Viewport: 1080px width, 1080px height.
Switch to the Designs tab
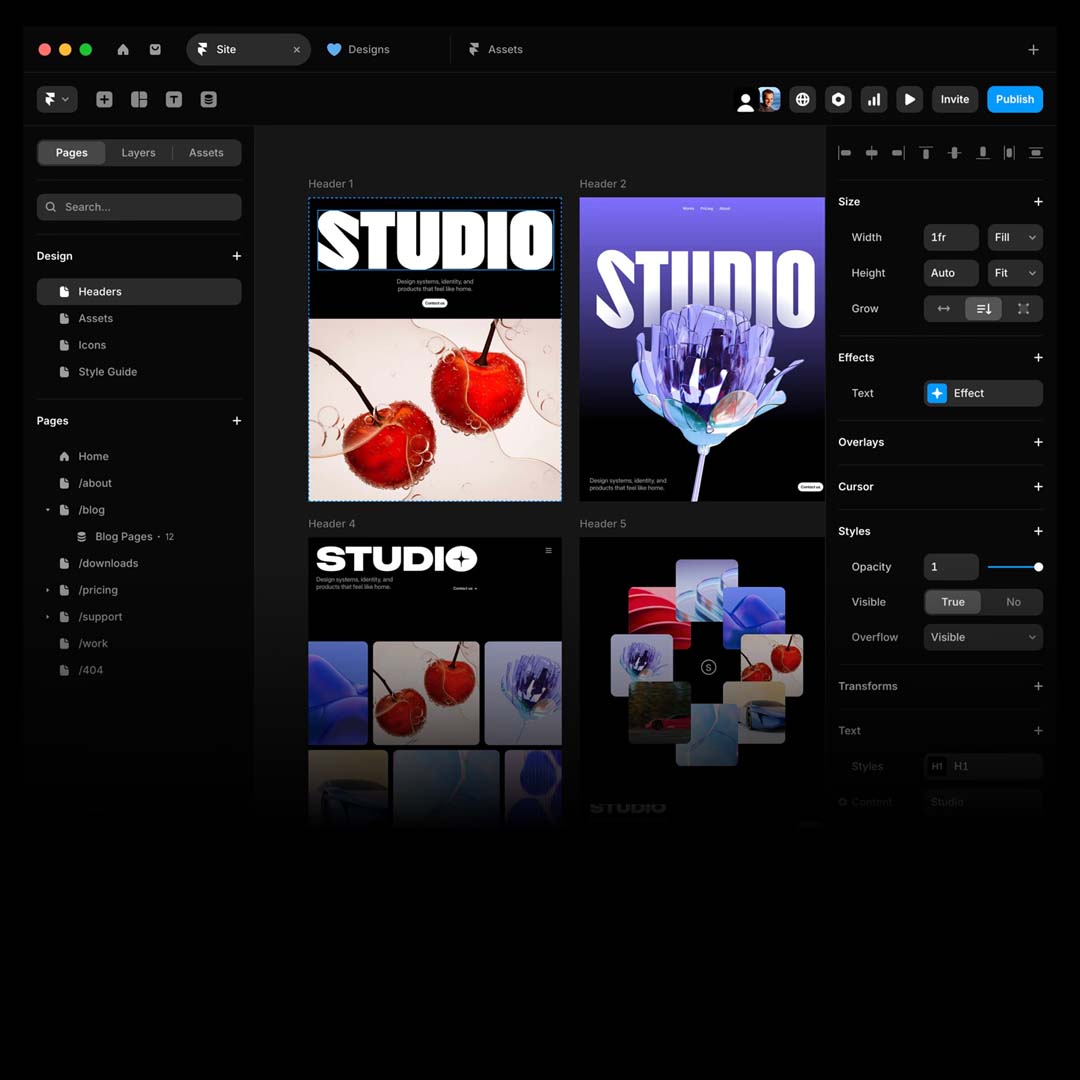tap(358, 49)
